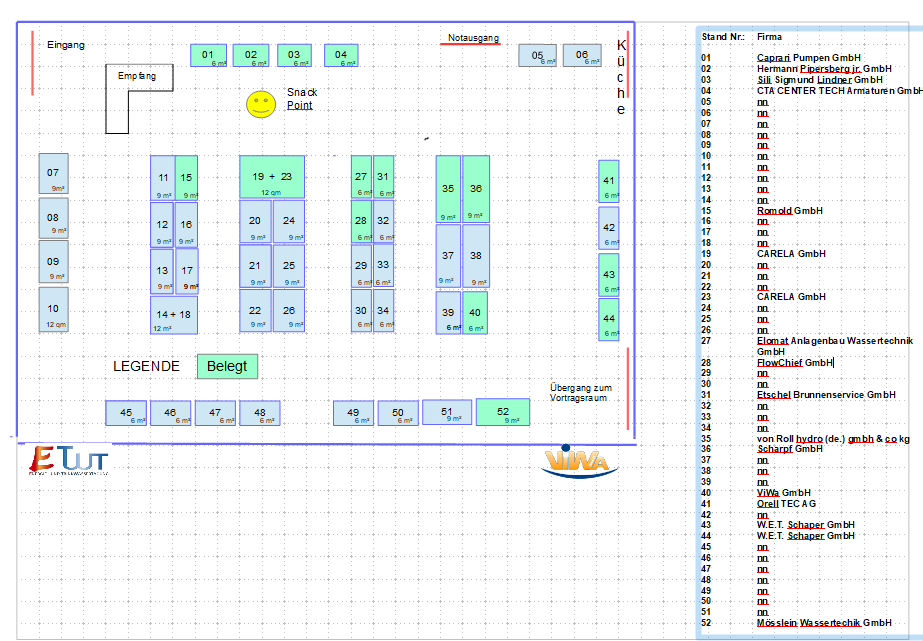Select green booth 36
Screen dimensions: 923x641
(x=476, y=189)
